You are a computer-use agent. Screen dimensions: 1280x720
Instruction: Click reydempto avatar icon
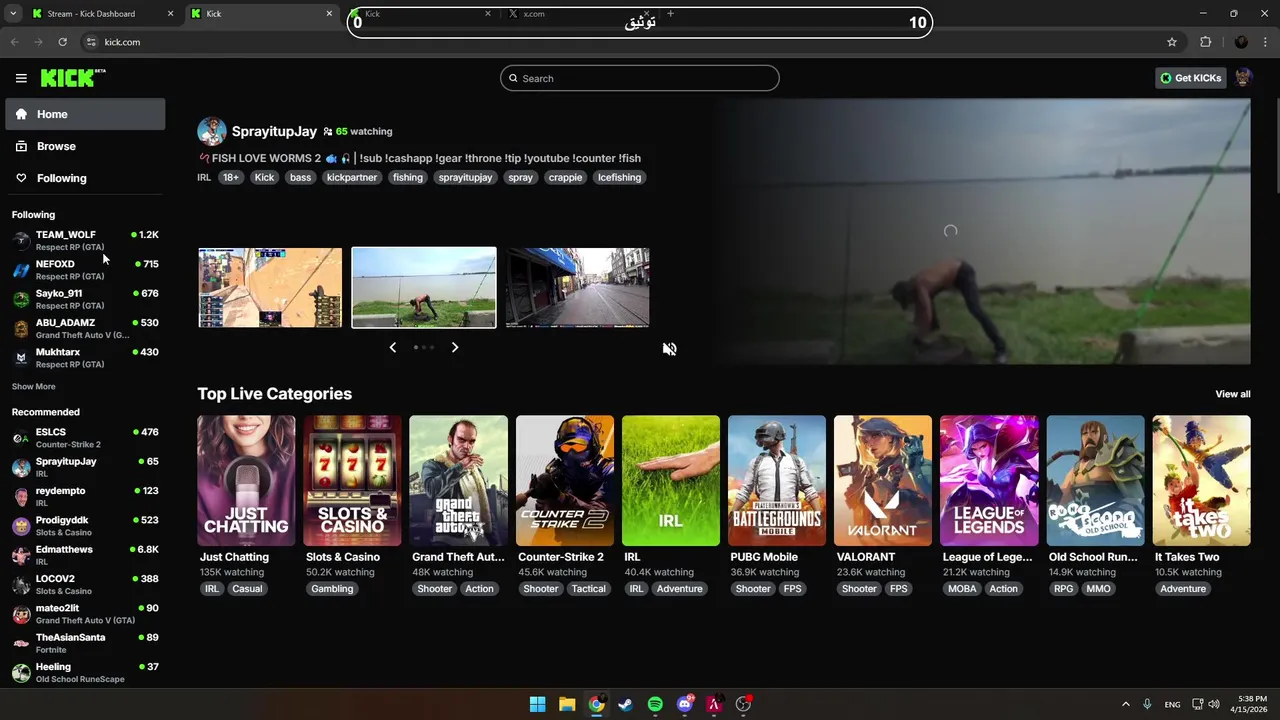(21, 497)
